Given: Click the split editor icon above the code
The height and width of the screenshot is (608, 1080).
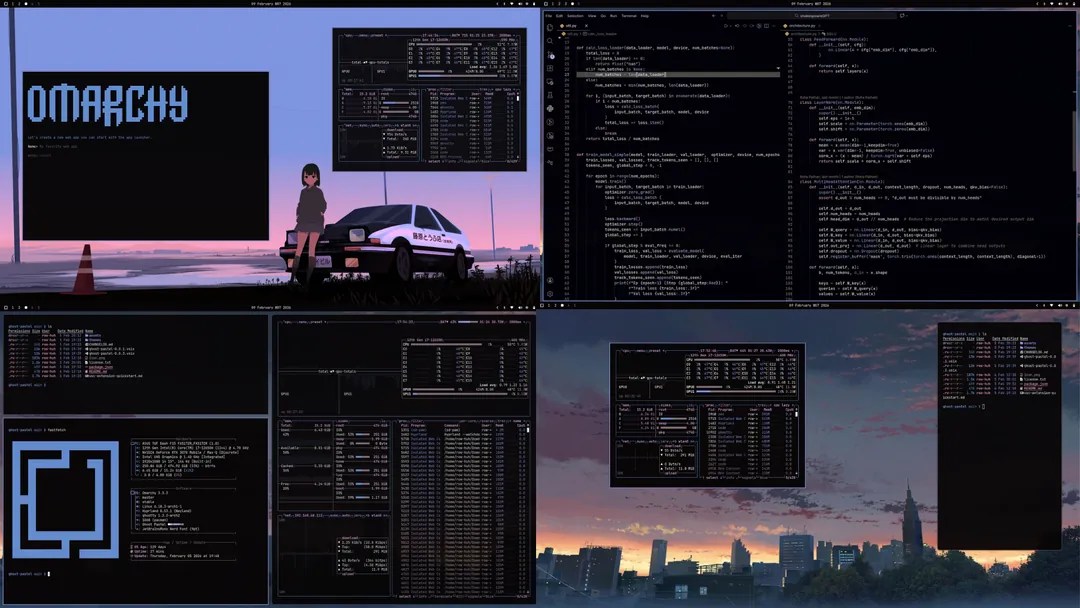Looking at the screenshot, I should click(x=767, y=25).
